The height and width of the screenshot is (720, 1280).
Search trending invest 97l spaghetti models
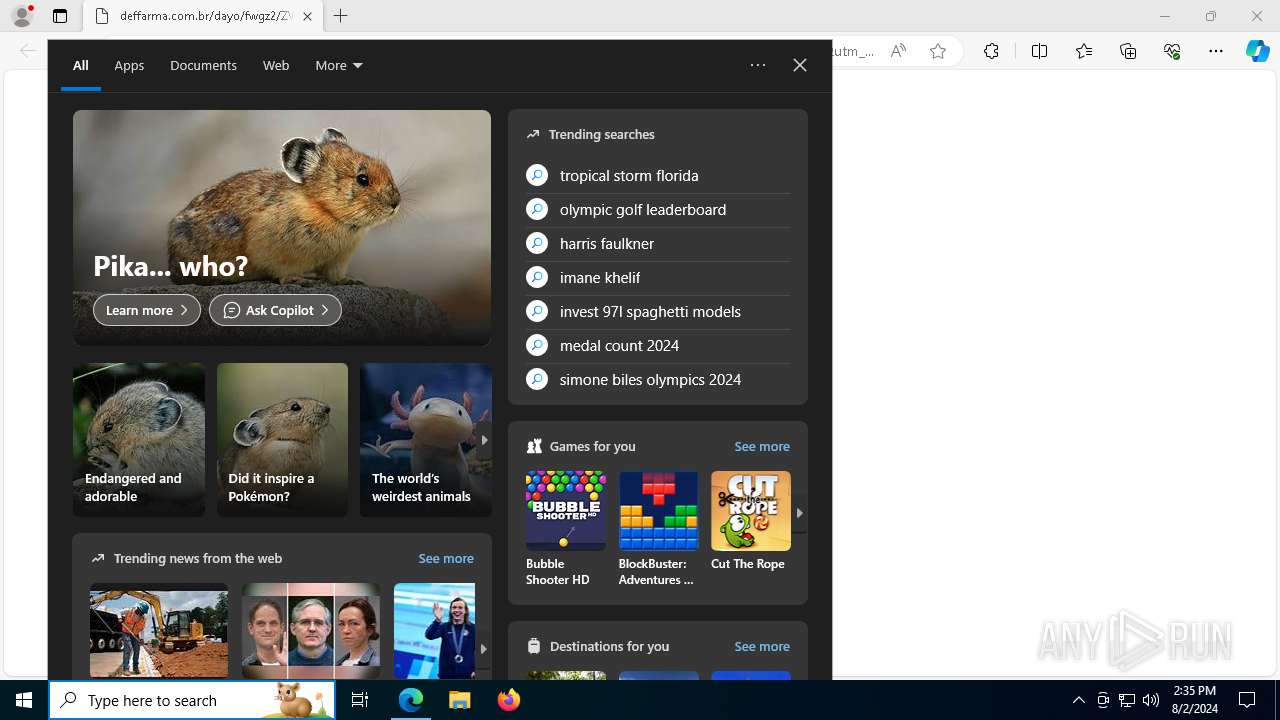(x=658, y=311)
